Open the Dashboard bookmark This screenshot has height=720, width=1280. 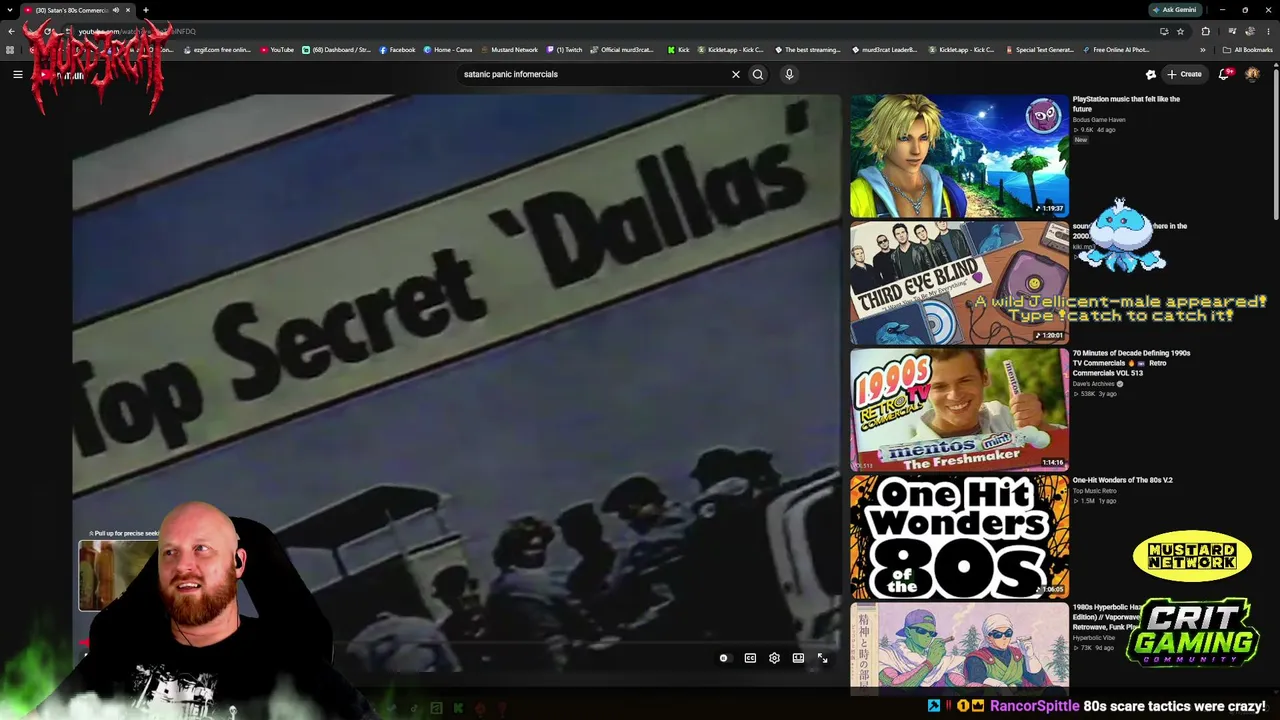(x=337, y=50)
